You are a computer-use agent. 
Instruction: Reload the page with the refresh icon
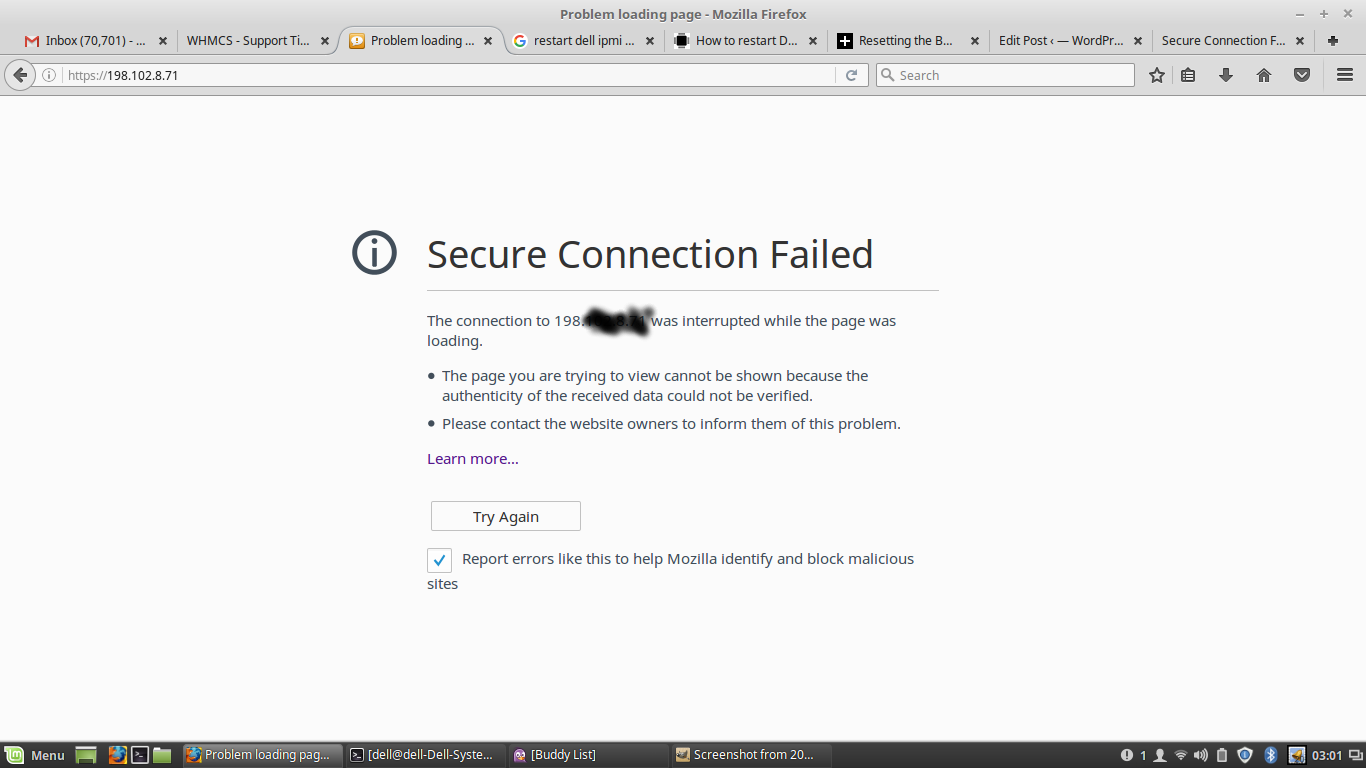[x=851, y=75]
